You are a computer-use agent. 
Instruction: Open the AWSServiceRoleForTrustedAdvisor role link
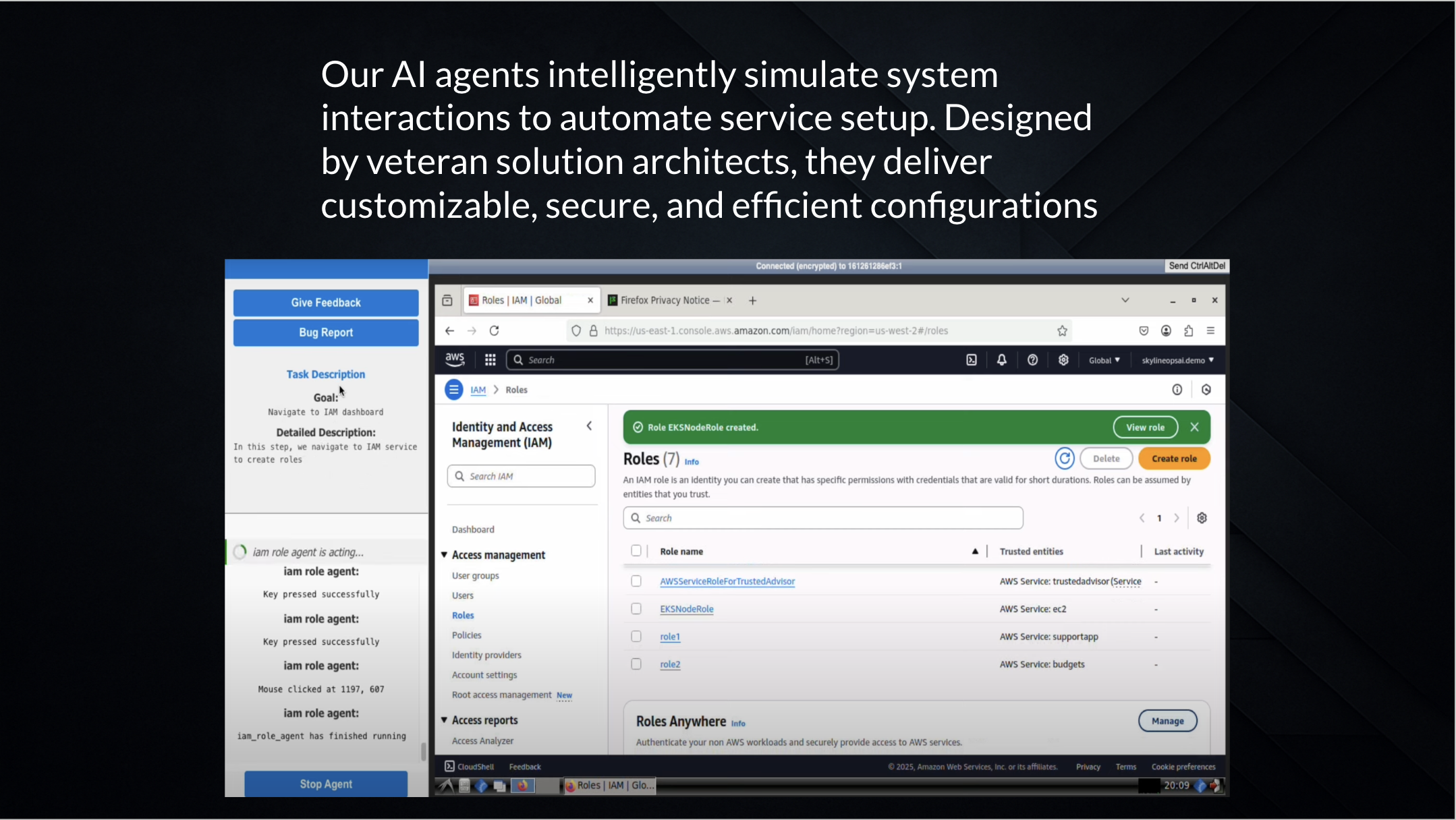pyautogui.click(x=727, y=581)
